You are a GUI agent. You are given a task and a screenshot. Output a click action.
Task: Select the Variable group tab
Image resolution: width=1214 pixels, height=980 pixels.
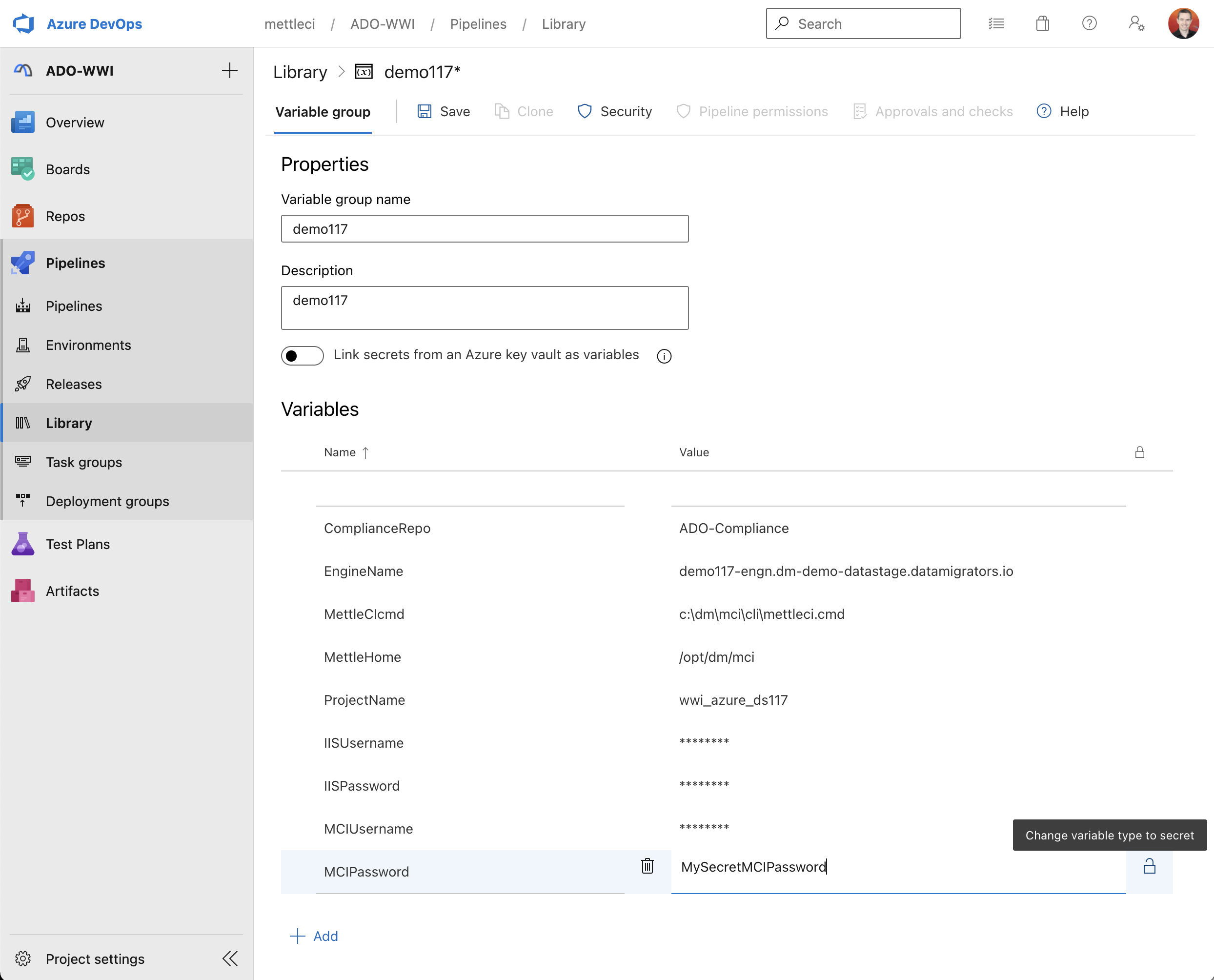[x=323, y=112]
